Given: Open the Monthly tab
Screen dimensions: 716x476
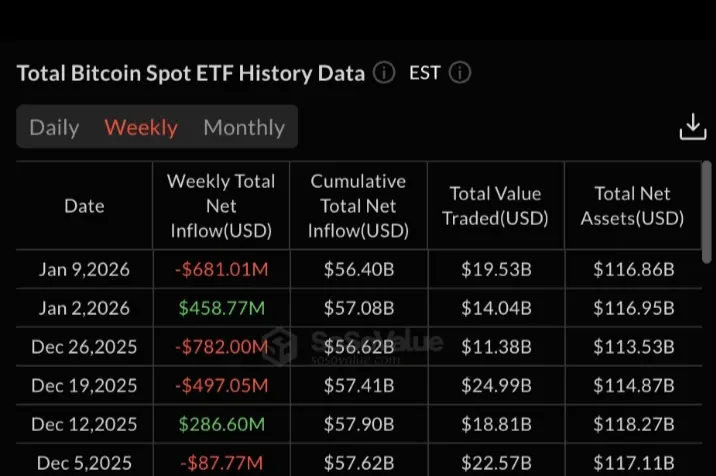Looking at the screenshot, I should (x=244, y=127).
